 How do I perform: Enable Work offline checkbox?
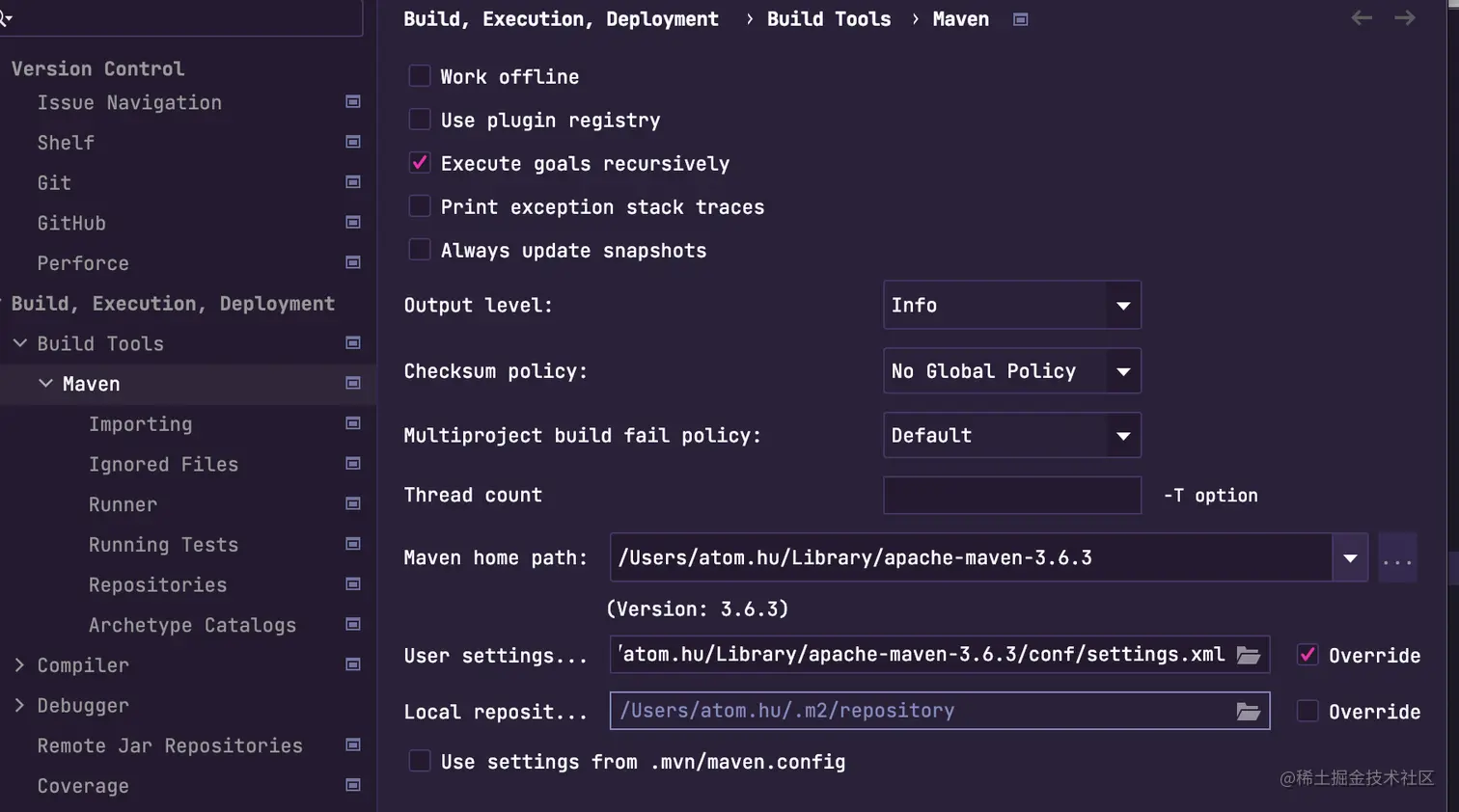click(420, 76)
